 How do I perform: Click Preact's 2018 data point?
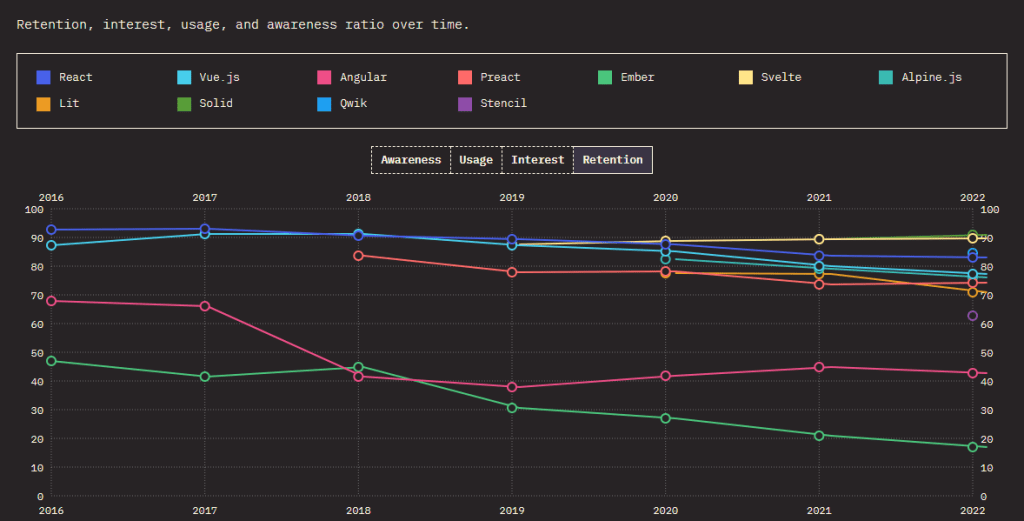(x=358, y=255)
